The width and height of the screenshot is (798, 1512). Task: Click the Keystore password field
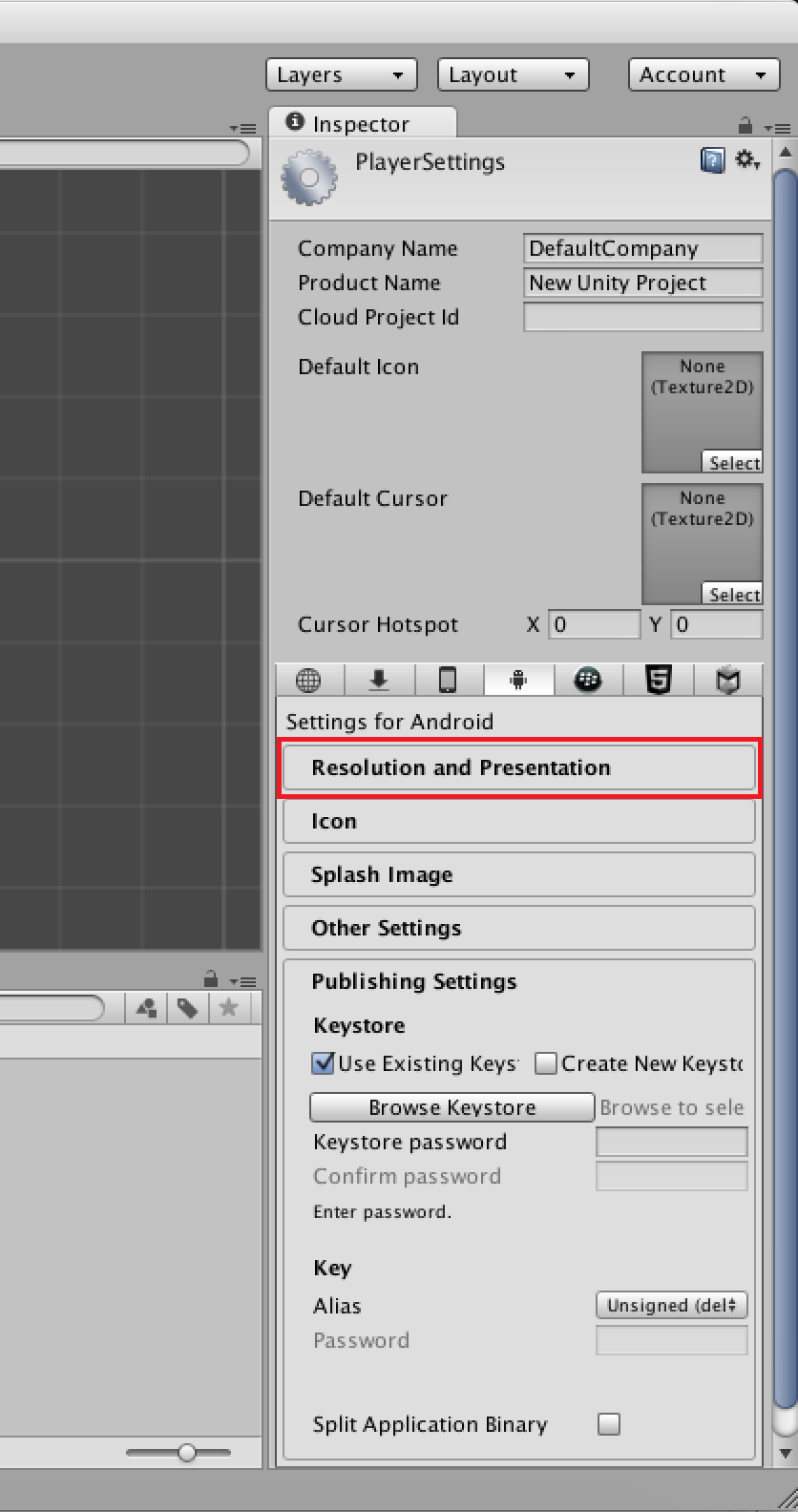tap(672, 1142)
